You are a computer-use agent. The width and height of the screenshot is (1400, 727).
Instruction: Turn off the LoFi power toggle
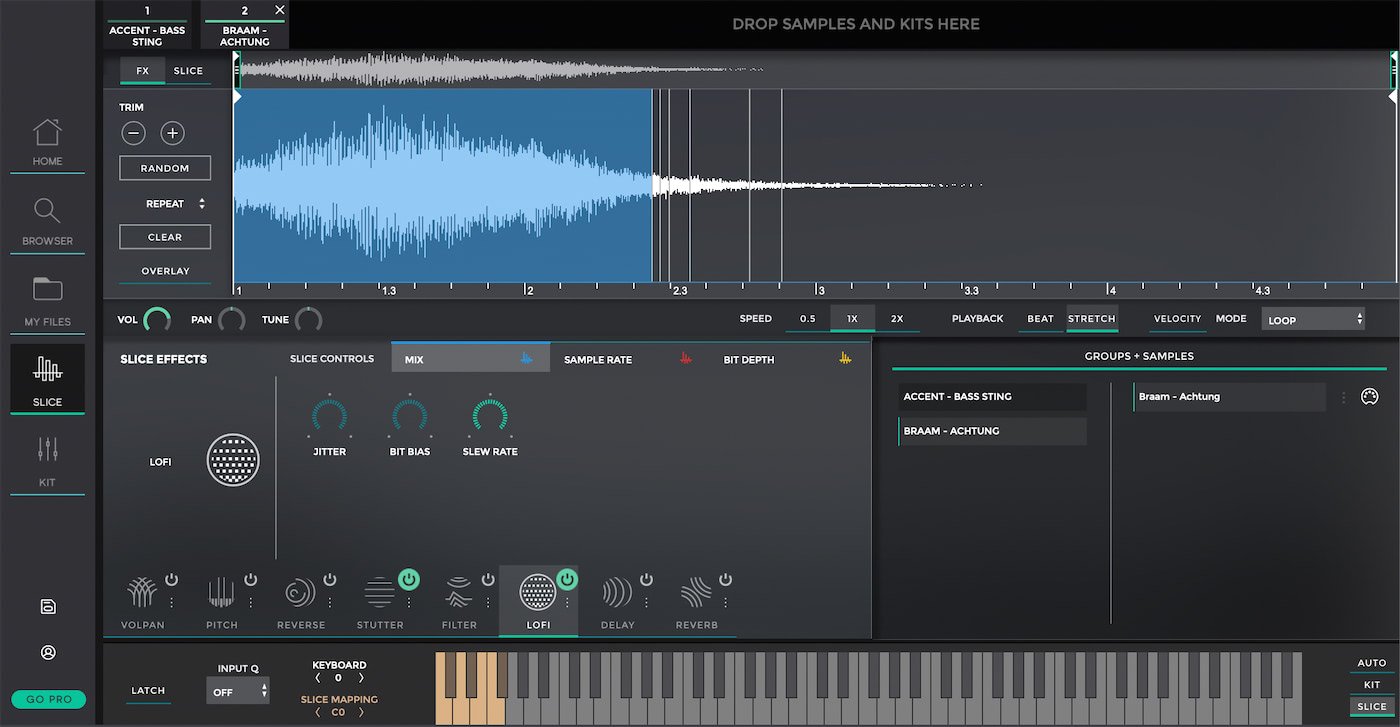pos(567,579)
